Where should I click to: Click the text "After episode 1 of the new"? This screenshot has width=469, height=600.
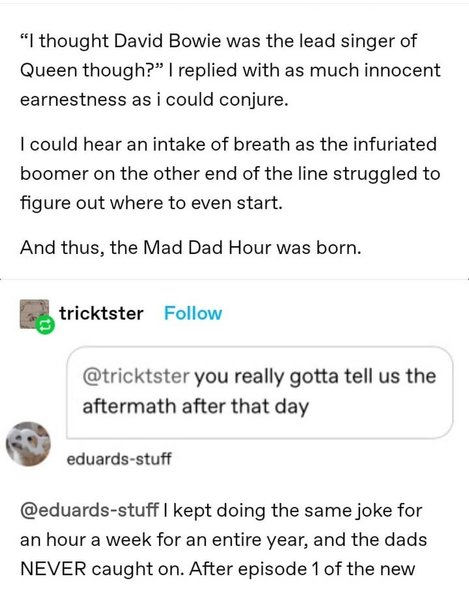coord(302,569)
